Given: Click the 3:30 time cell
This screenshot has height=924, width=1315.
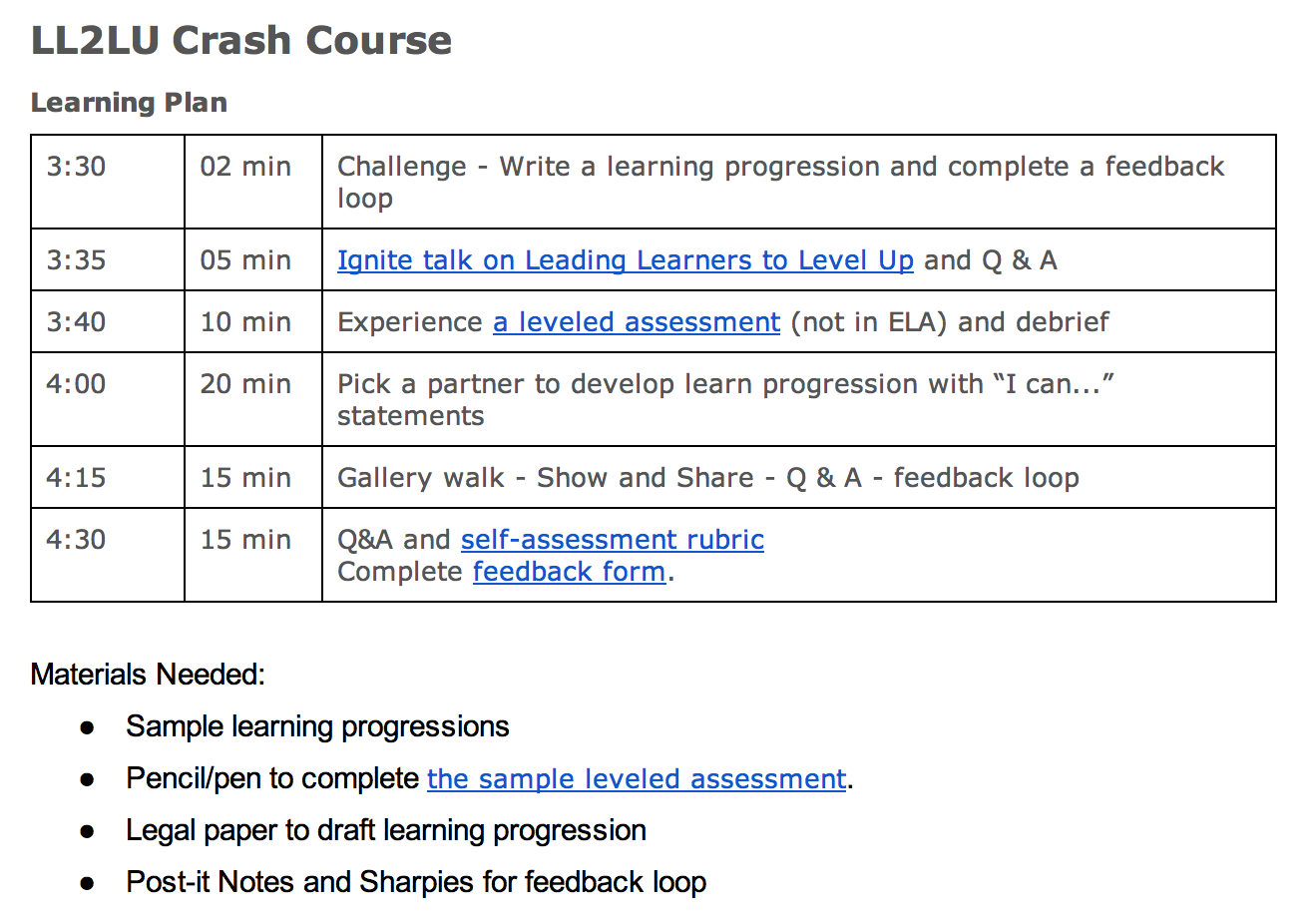Looking at the screenshot, I should point(76,167).
